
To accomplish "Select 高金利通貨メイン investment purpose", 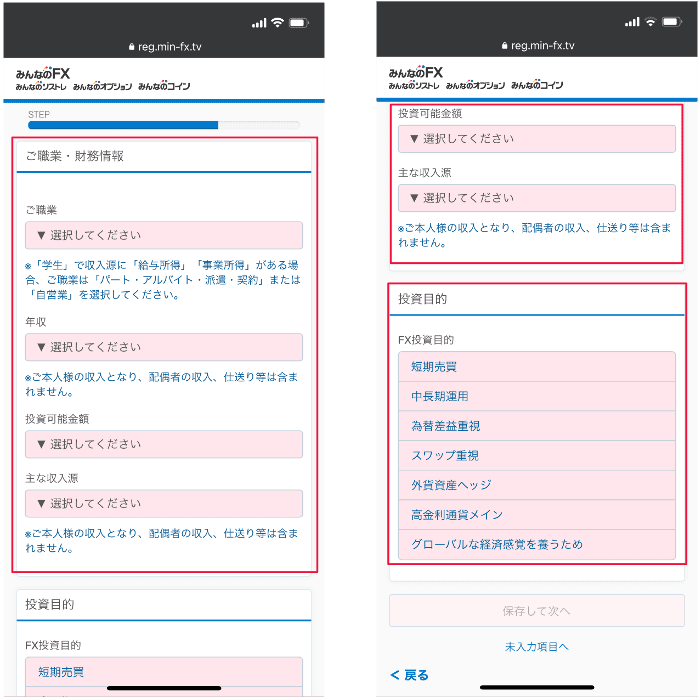I will pyautogui.click(x=537, y=515).
